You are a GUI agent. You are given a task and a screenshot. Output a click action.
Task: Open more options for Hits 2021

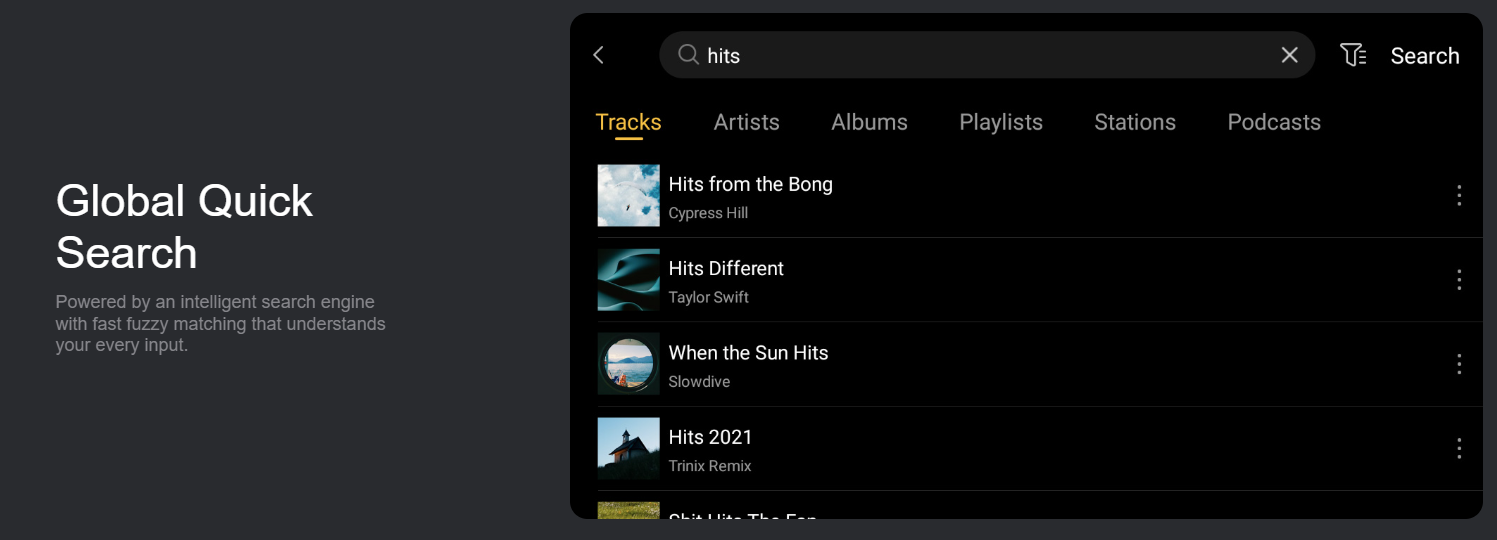pyautogui.click(x=1459, y=448)
